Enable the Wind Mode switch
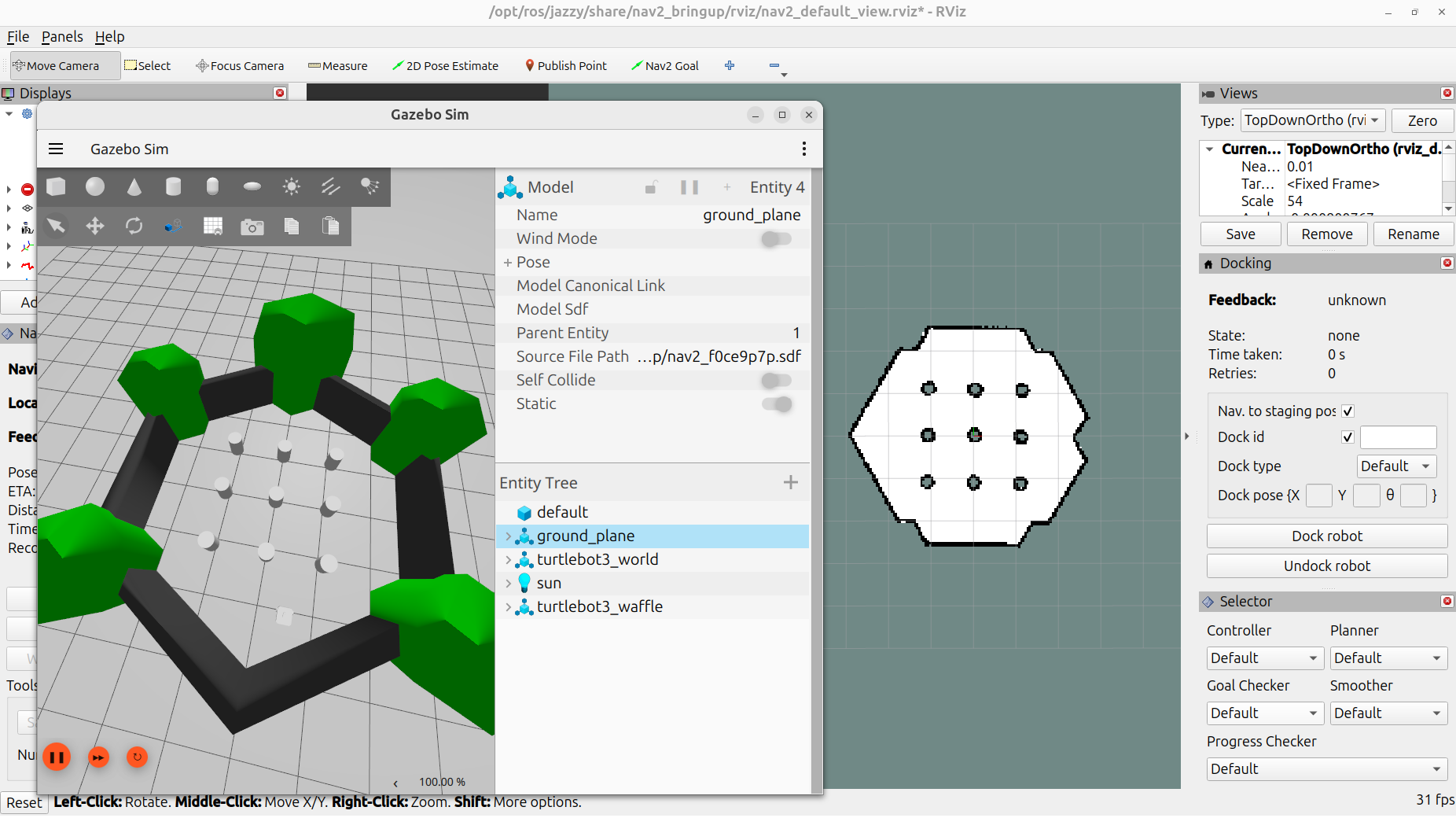Screen dimensions: 1456x818 [777, 239]
